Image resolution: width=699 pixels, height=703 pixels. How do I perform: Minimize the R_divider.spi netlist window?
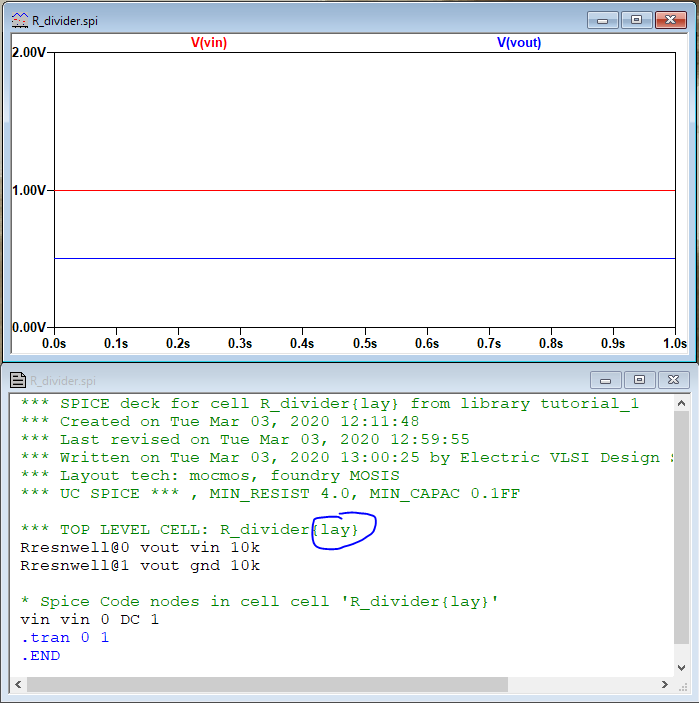605,380
